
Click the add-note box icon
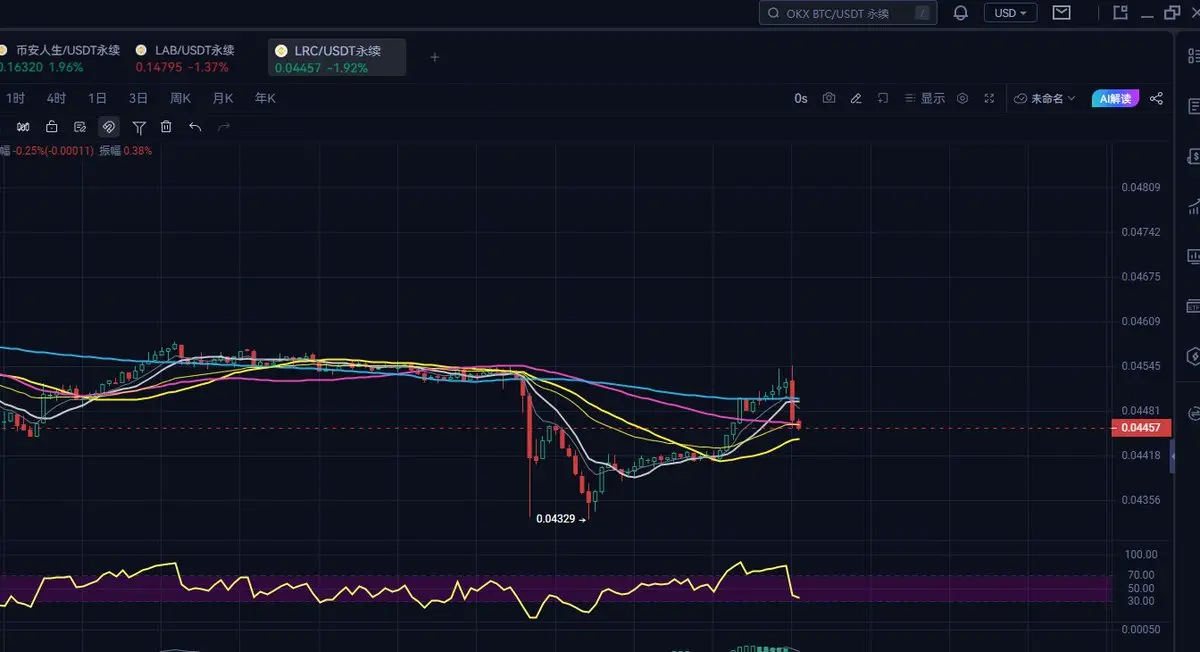pyautogui.click(x=883, y=98)
